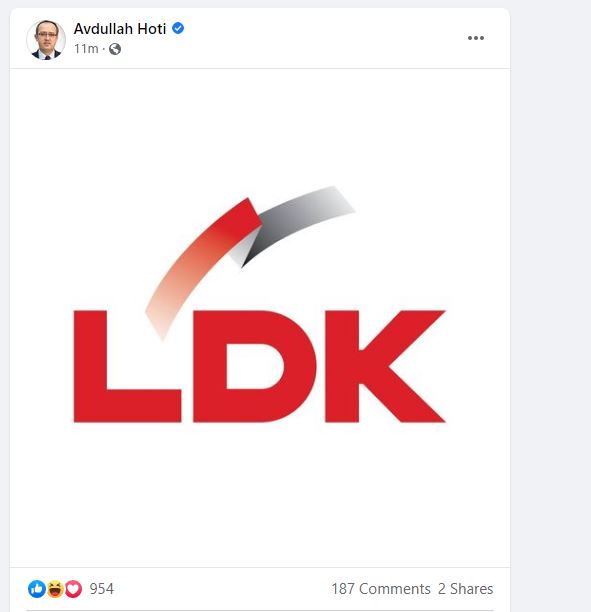Open the 187 Comments link
This screenshot has height=612, width=591.
tap(381, 589)
